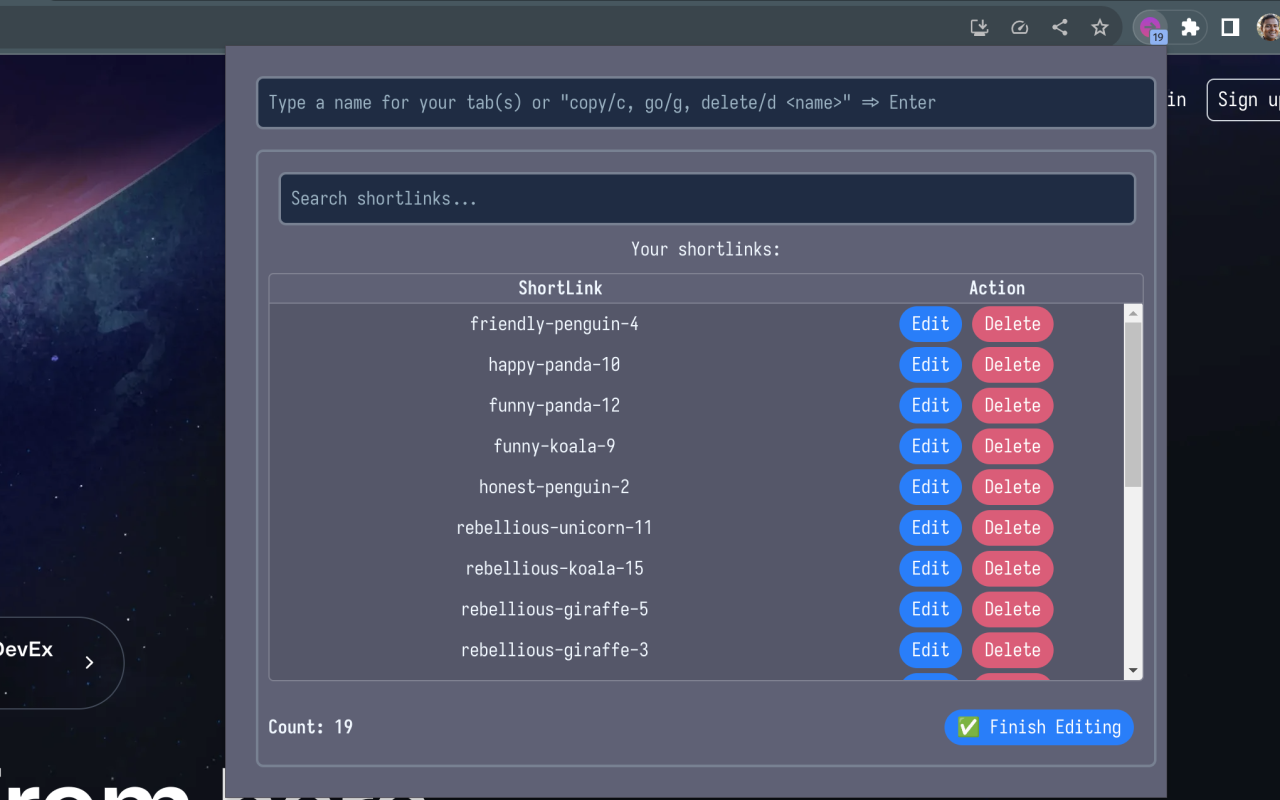Image resolution: width=1280 pixels, height=800 pixels.
Task: Click the Sign up button
Action: [x=1244, y=100]
